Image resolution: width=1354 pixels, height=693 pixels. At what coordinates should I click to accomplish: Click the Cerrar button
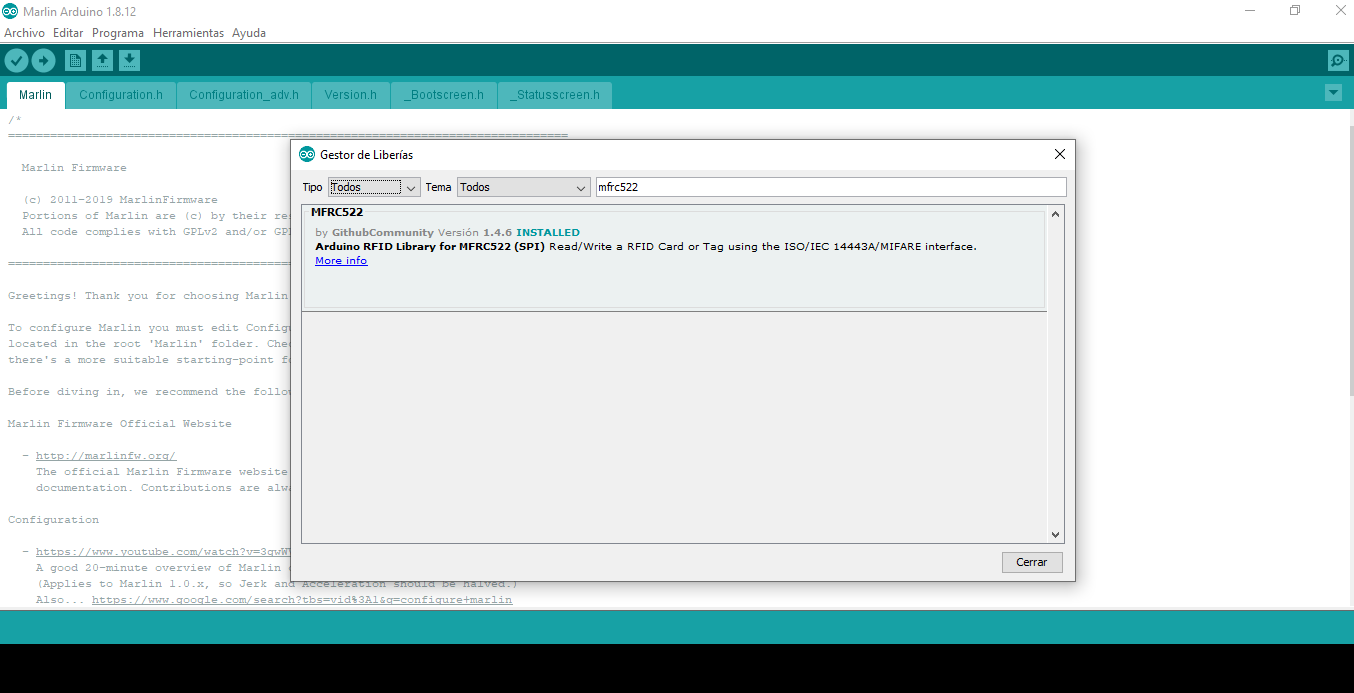coord(1032,562)
